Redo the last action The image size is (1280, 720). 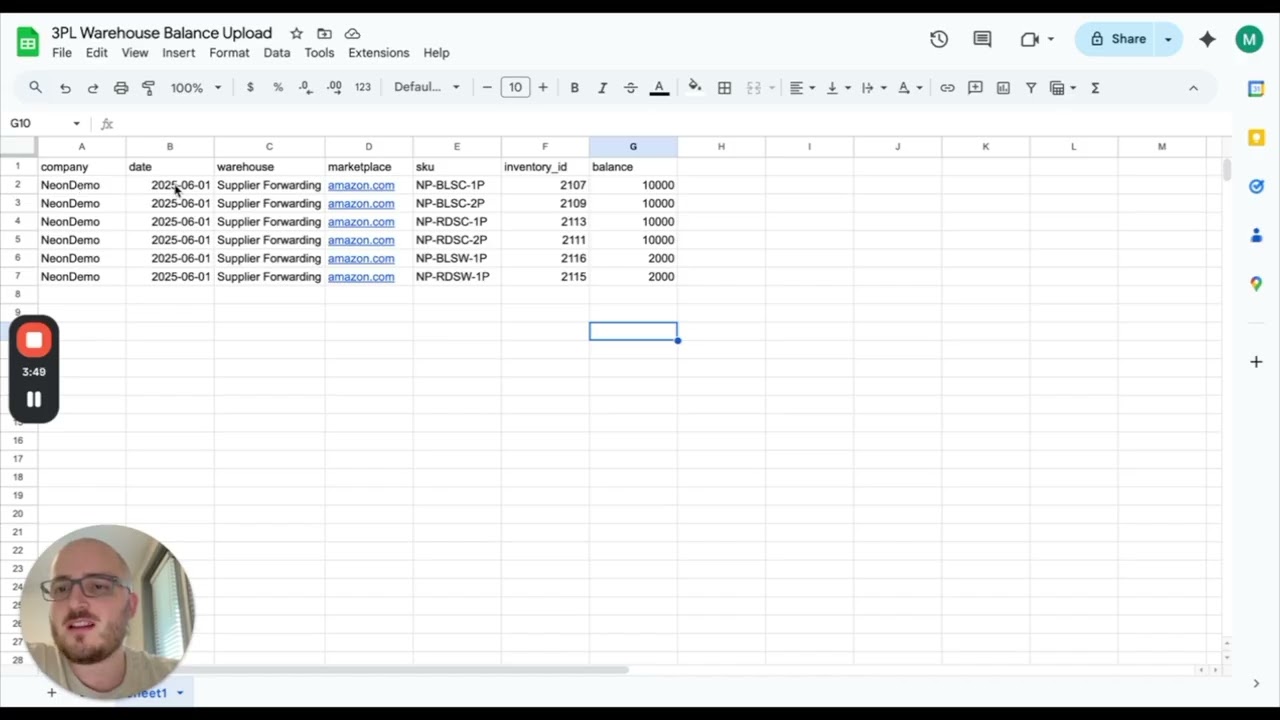coord(93,88)
